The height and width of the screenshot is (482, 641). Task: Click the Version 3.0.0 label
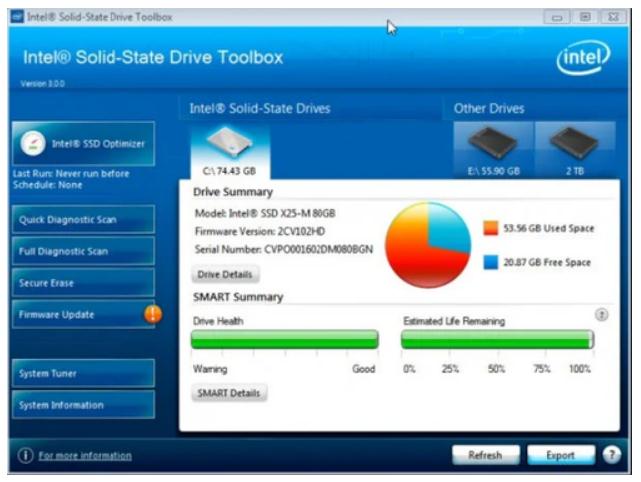pos(43,83)
